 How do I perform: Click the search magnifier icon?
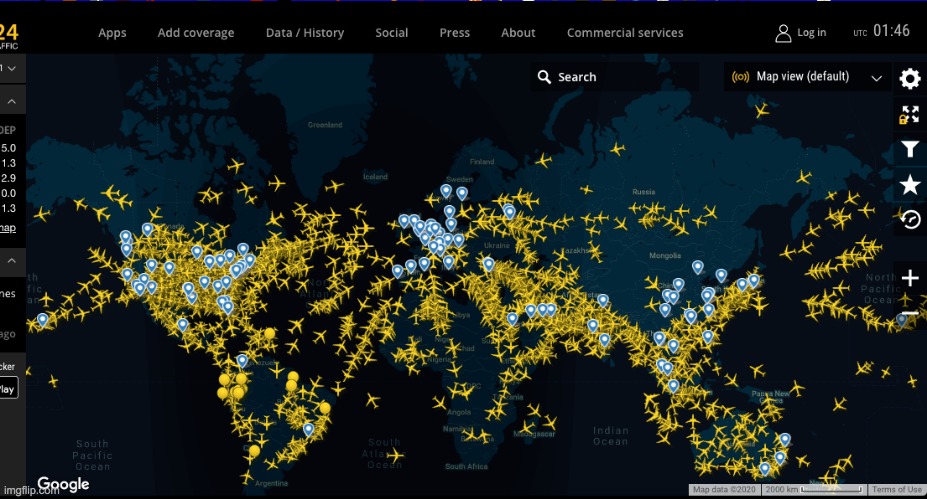[x=544, y=77]
